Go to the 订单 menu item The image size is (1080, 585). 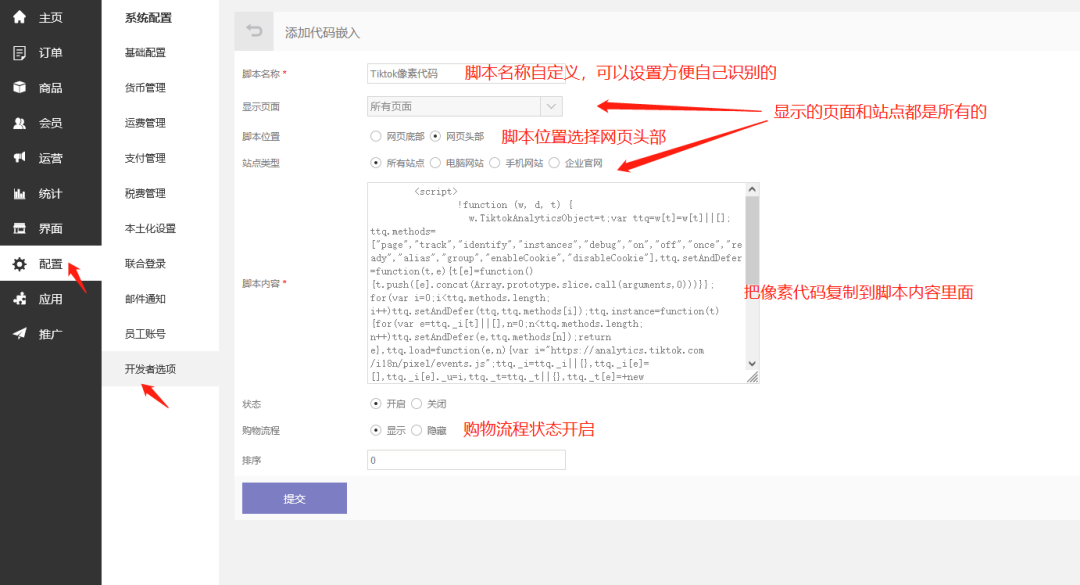51,52
